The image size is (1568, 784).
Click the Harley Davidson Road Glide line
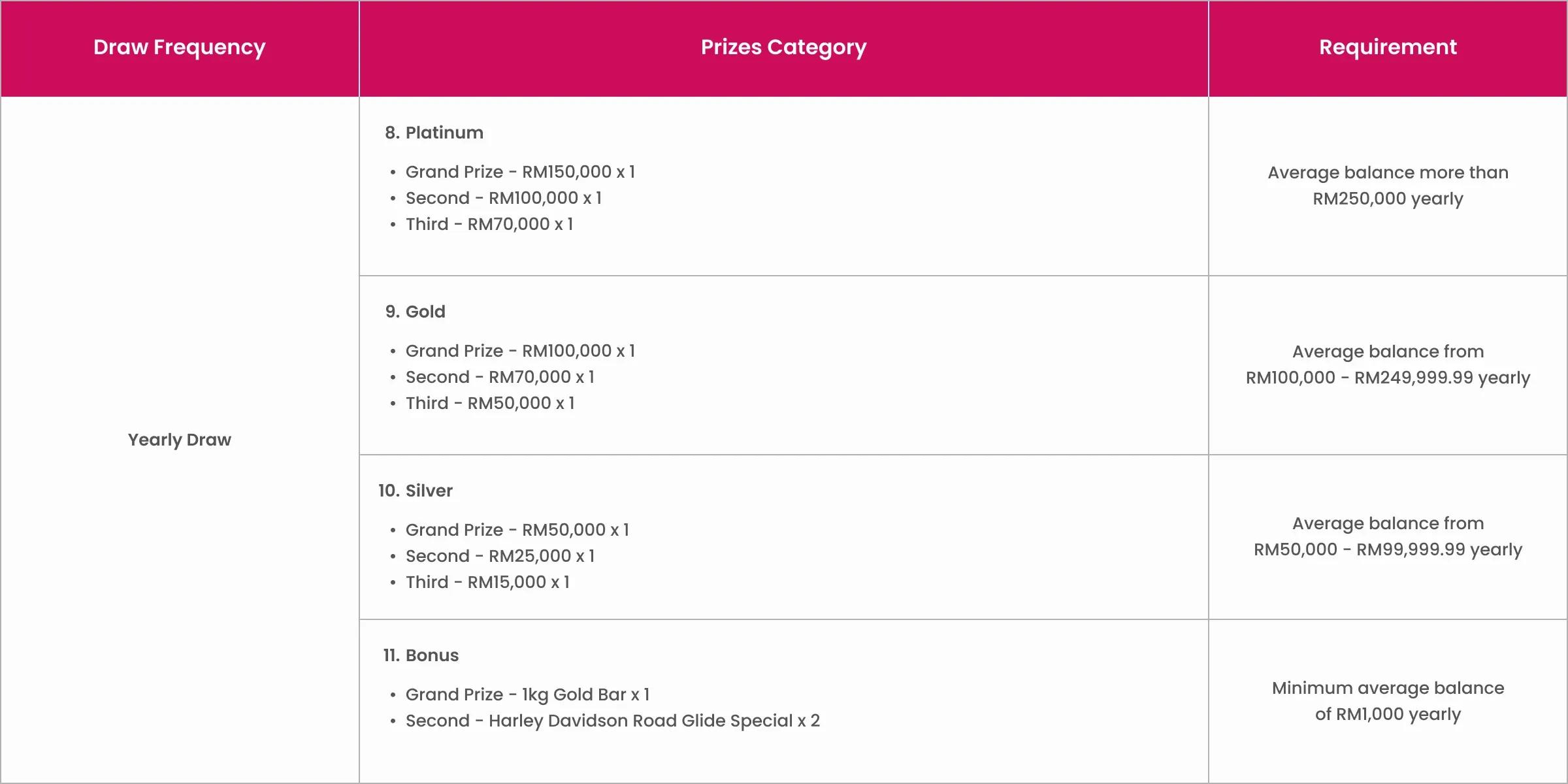[613, 721]
